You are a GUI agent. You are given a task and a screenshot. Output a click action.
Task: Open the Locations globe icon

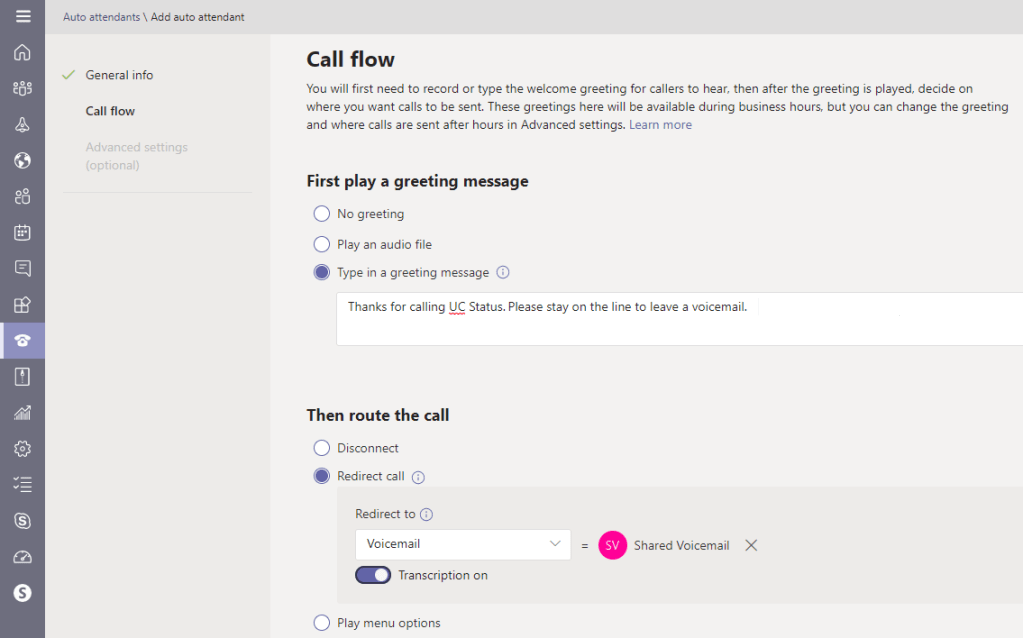click(22, 160)
